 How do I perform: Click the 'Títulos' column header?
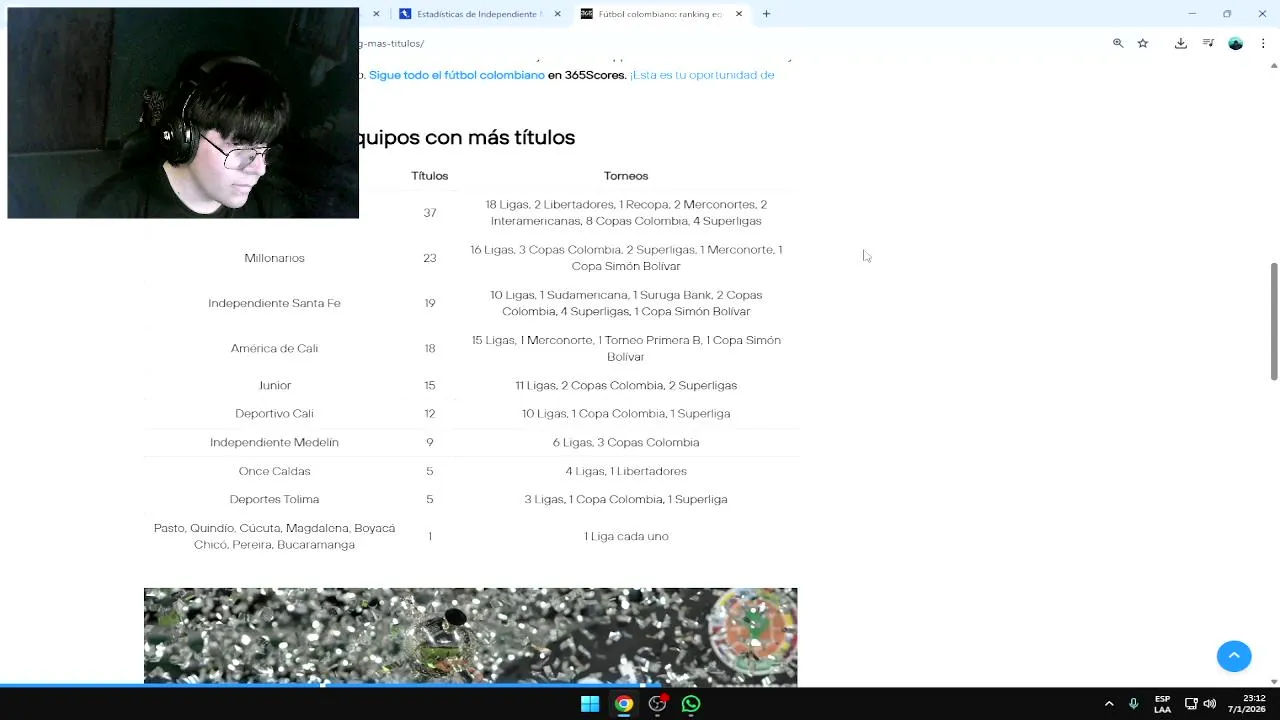click(x=430, y=176)
